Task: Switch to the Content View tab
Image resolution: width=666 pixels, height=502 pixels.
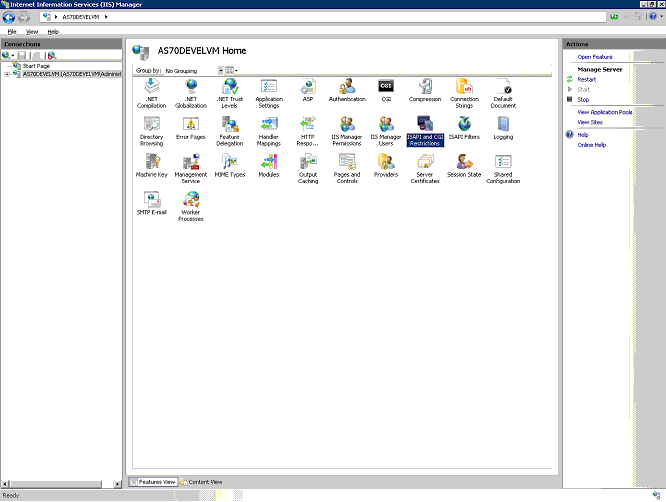Action: (x=201, y=482)
